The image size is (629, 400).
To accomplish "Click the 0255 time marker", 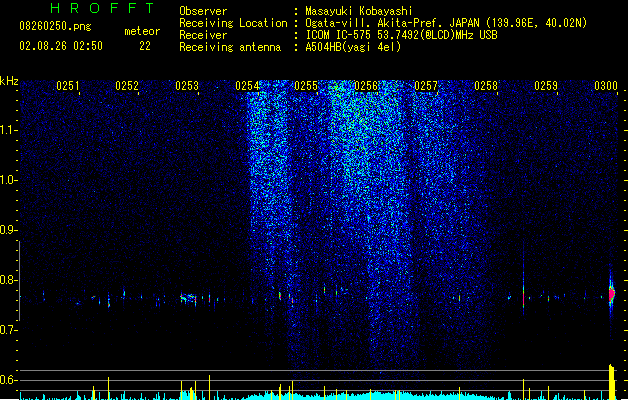I will pyautogui.click(x=306, y=86).
